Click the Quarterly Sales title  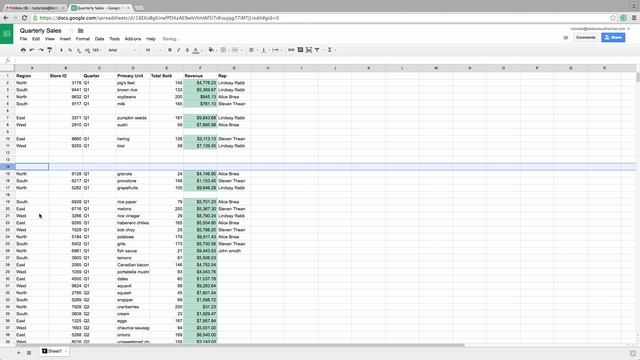click(40, 31)
